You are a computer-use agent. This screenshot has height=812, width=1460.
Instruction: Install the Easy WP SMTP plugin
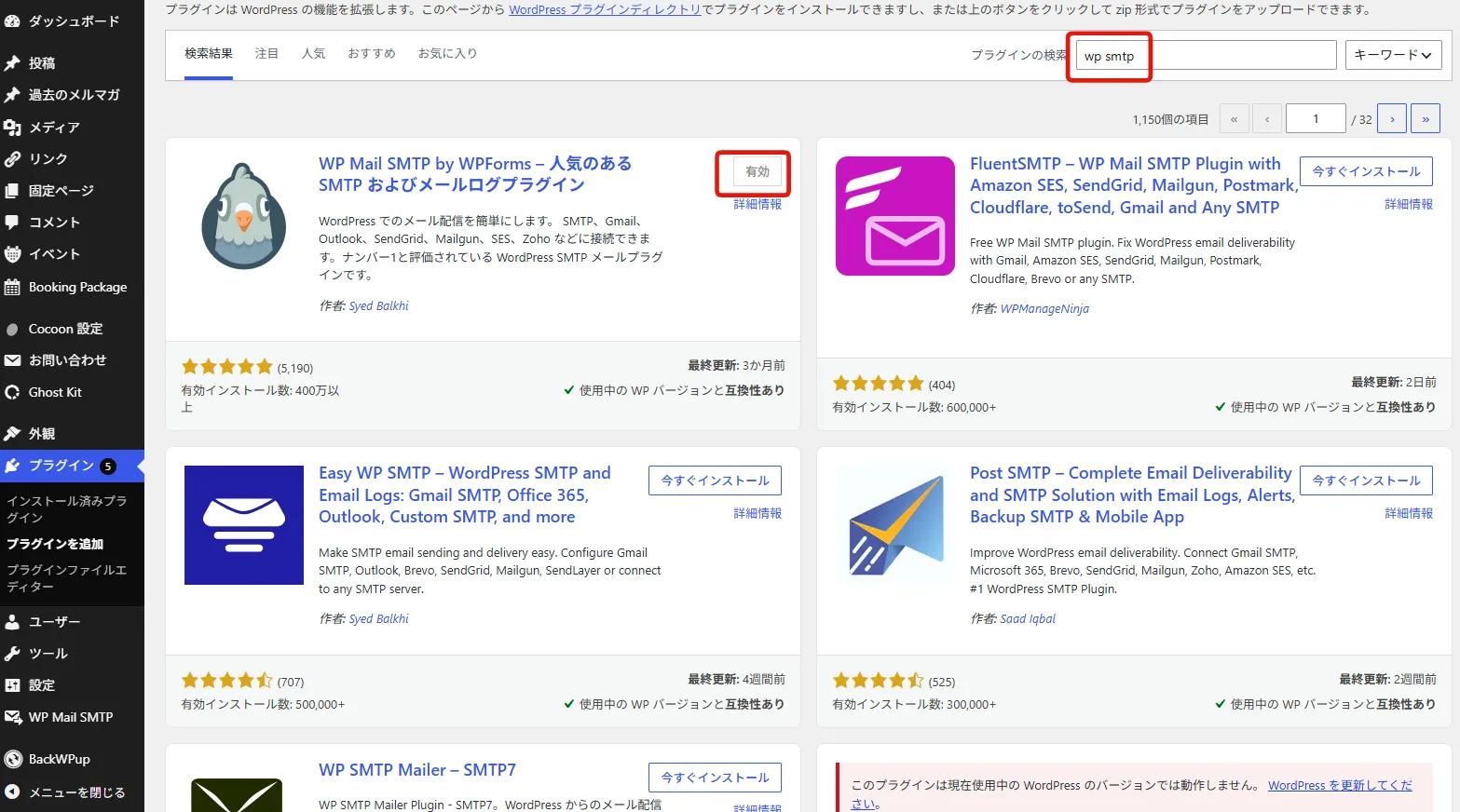pyautogui.click(x=715, y=480)
